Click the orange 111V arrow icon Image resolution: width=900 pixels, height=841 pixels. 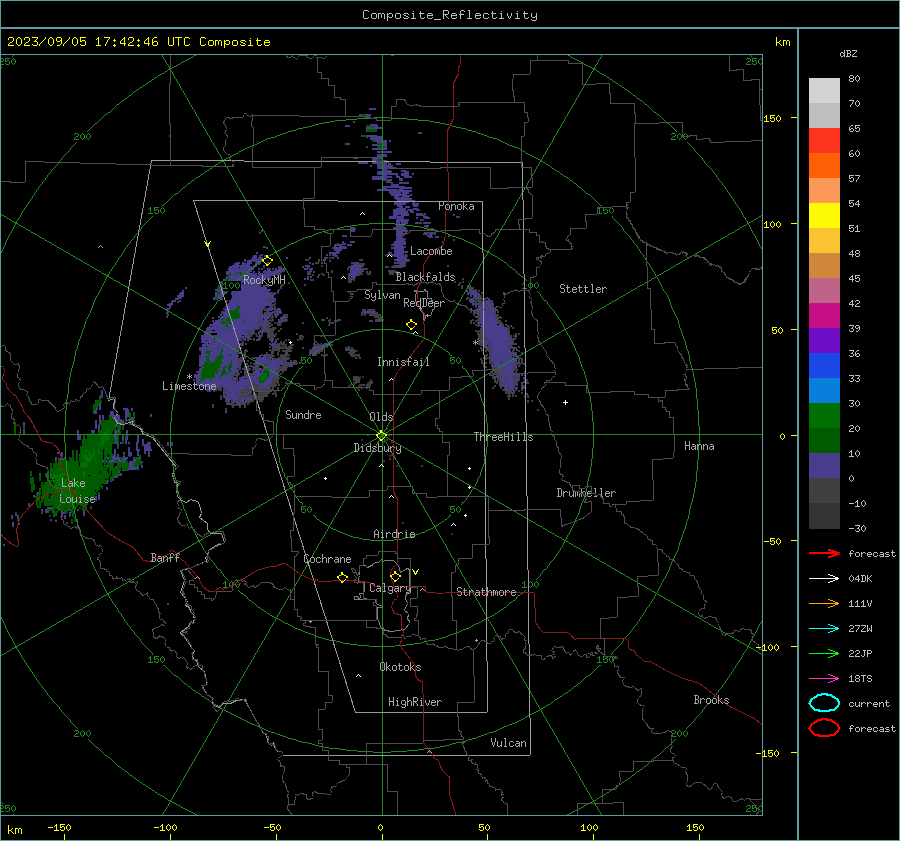824,603
